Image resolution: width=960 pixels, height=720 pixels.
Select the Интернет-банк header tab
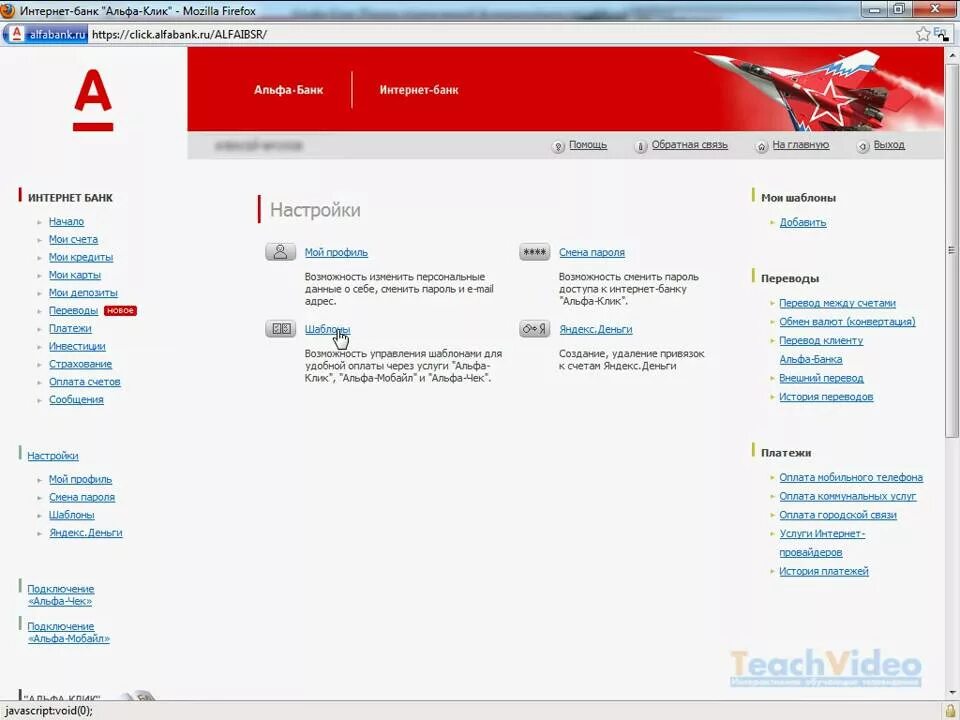419,90
